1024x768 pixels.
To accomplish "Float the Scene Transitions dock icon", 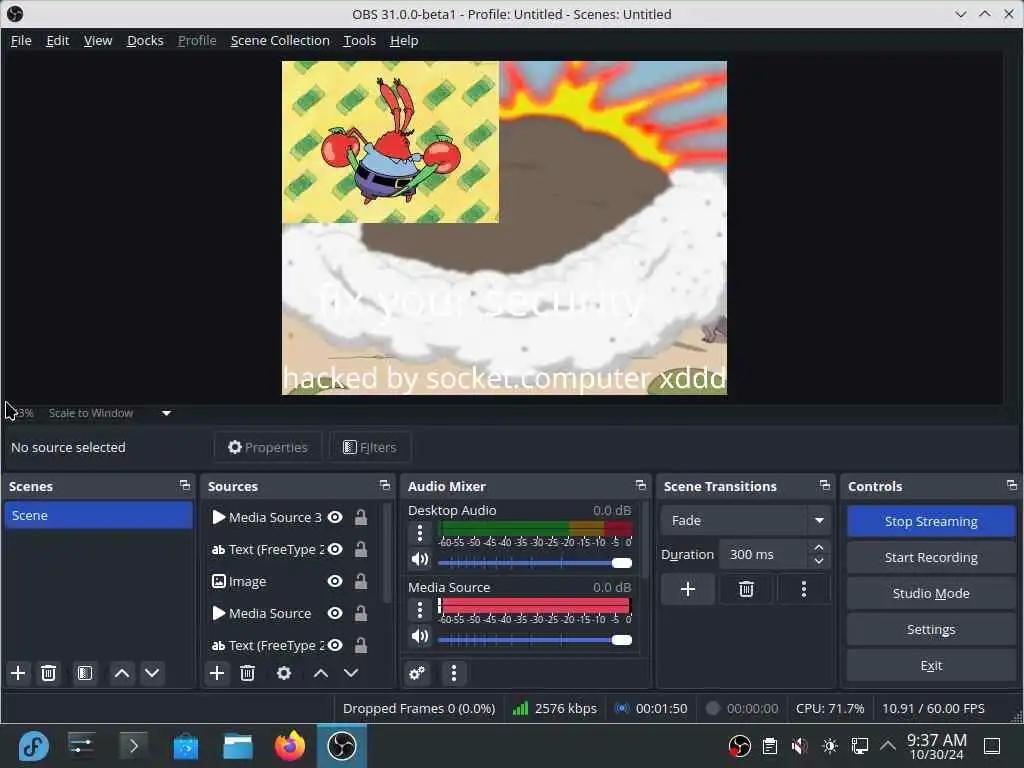I will pos(825,485).
